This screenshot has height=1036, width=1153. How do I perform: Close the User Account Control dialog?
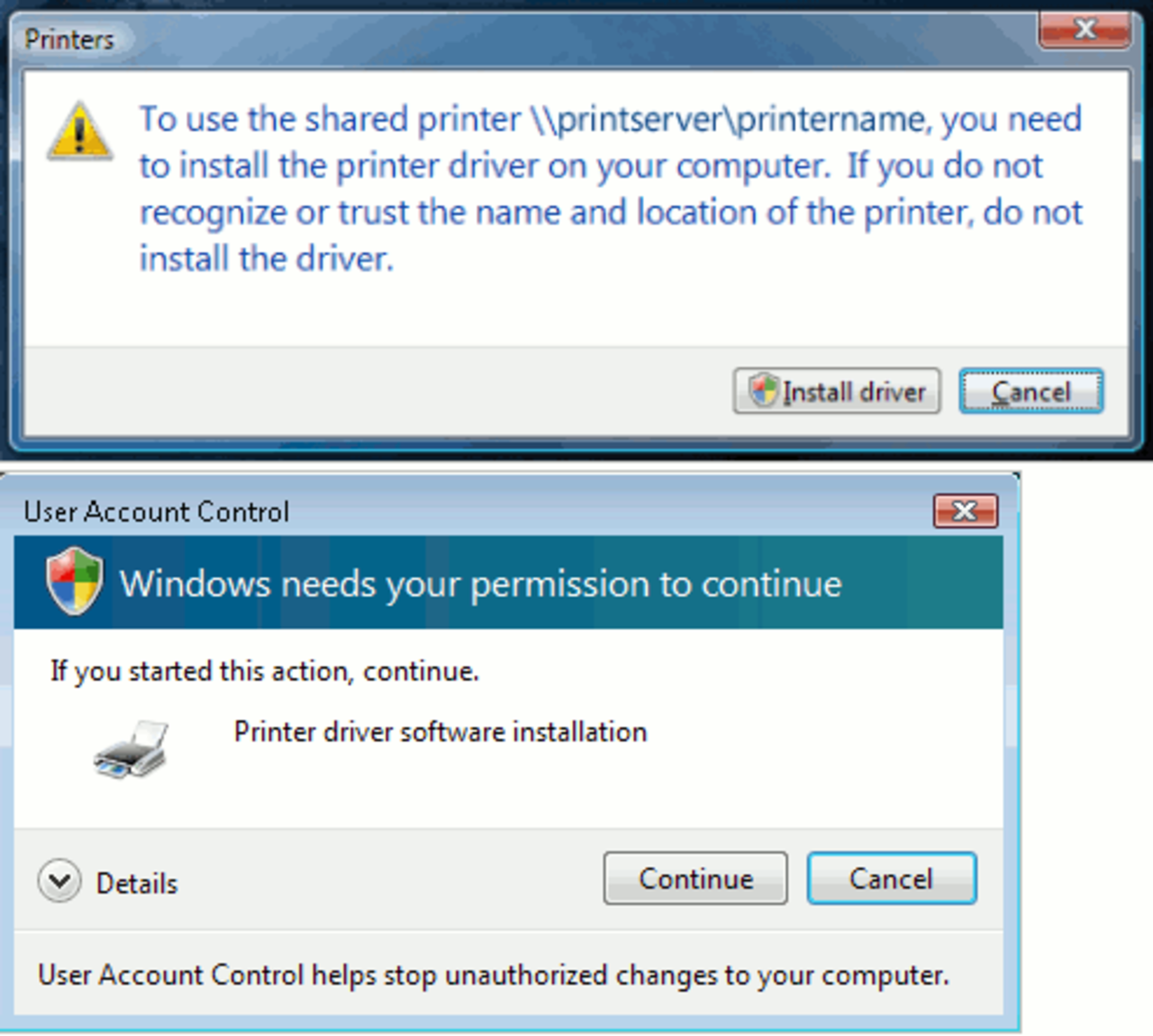966,512
